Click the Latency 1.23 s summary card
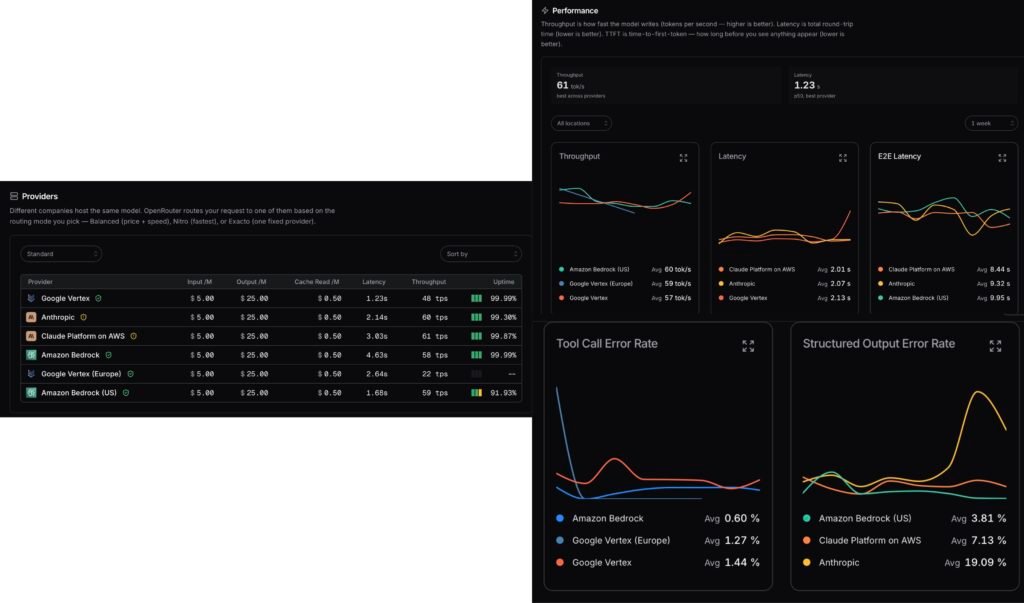Viewport: 1024px width, 603px height. point(903,85)
